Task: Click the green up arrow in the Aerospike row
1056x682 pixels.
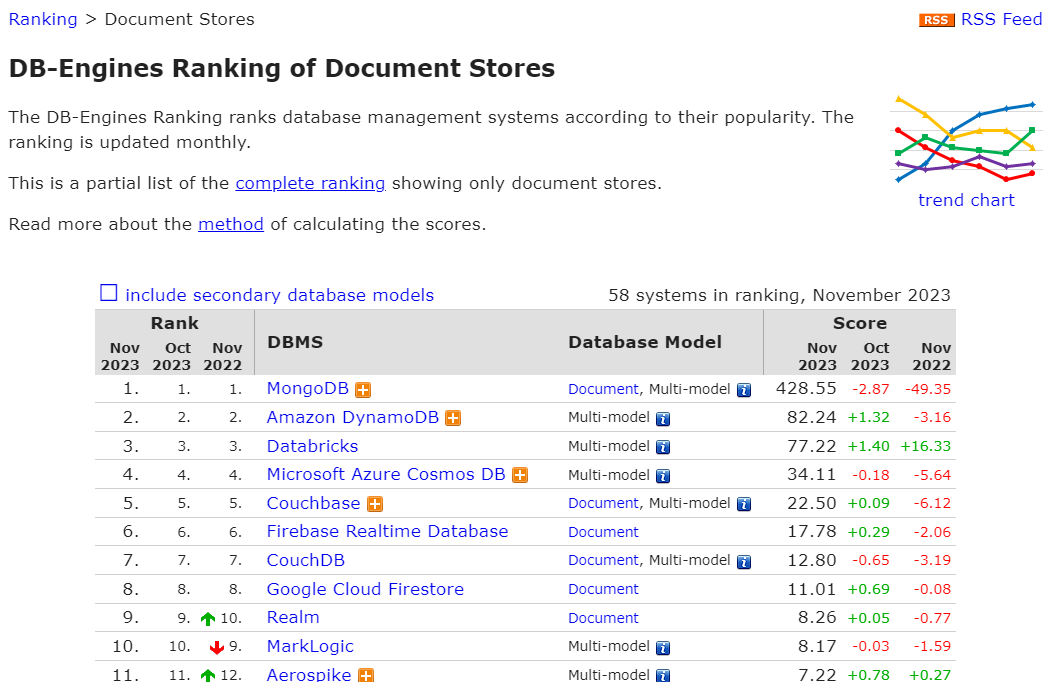Action: coord(208,675)
